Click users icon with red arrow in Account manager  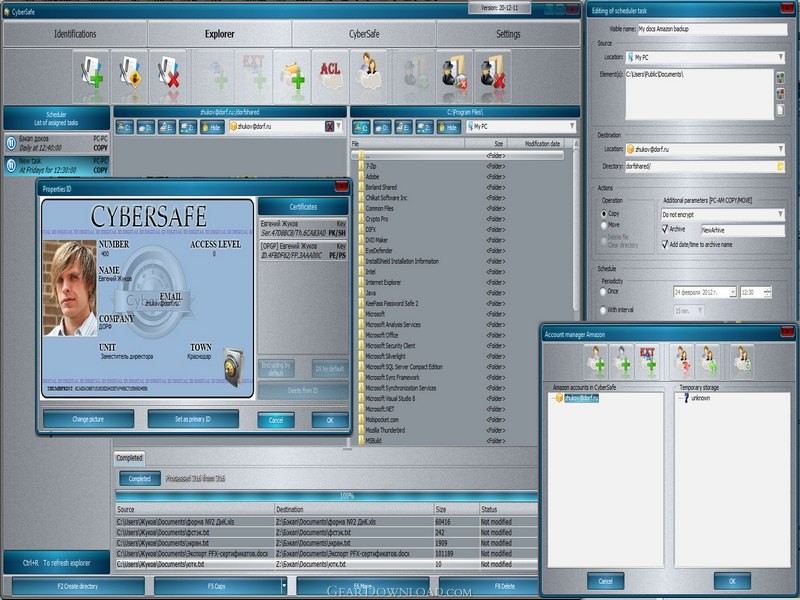682,362
